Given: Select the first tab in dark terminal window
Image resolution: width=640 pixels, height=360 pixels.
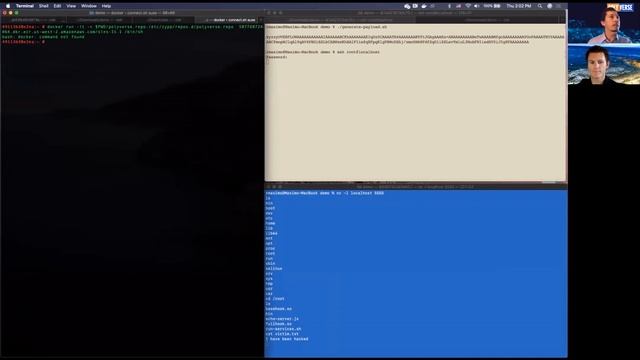Looking at the screenshot, I should tap(33, 20).
